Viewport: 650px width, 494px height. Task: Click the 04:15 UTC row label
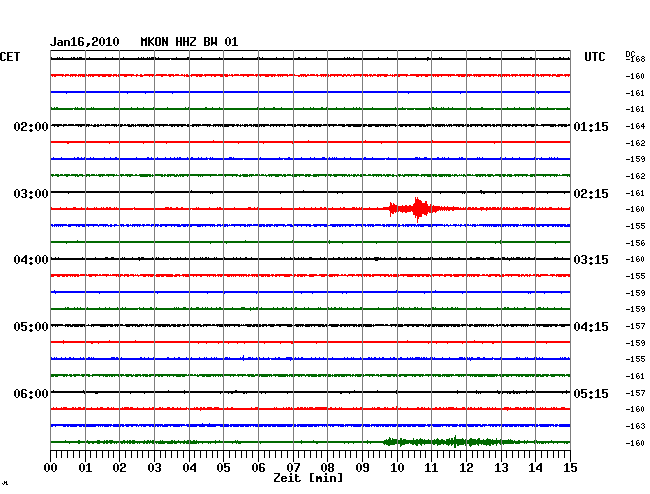(591, 327)
